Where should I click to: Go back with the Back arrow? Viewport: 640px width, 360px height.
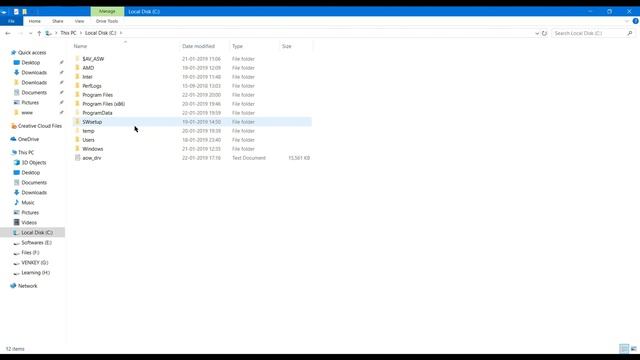pos(8,33)
